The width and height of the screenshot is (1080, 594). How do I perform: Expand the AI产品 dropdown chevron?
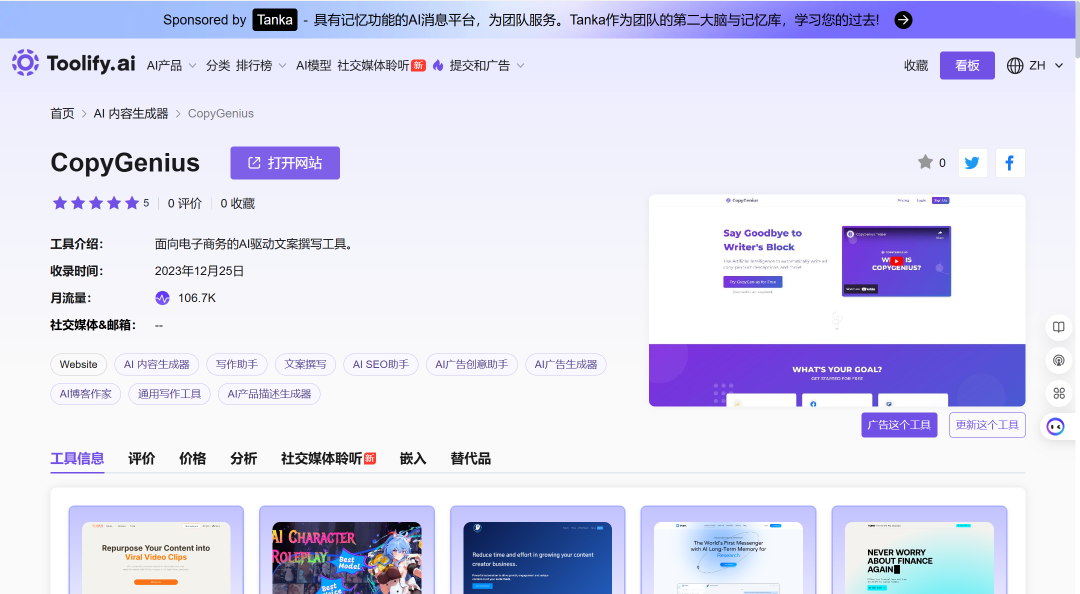192,65
